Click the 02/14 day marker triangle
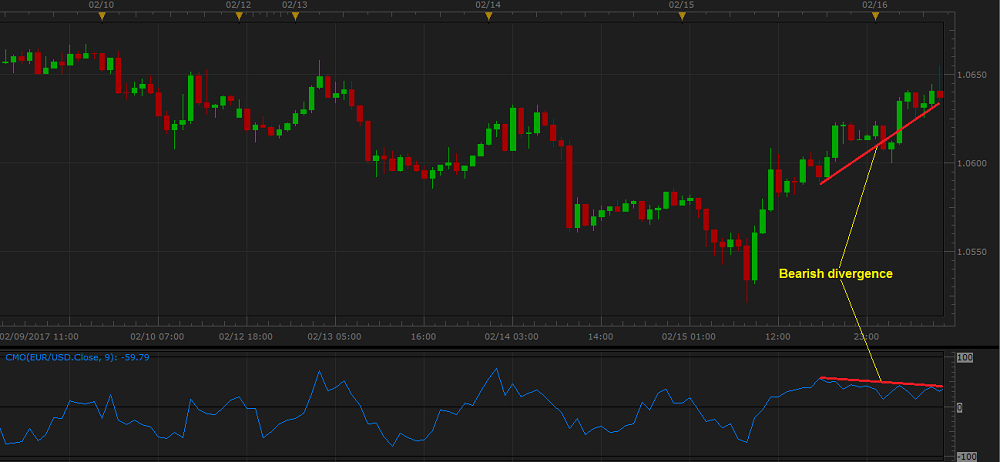The width and height of the screenshot is (1000, 462). click(x=487, y=16)
